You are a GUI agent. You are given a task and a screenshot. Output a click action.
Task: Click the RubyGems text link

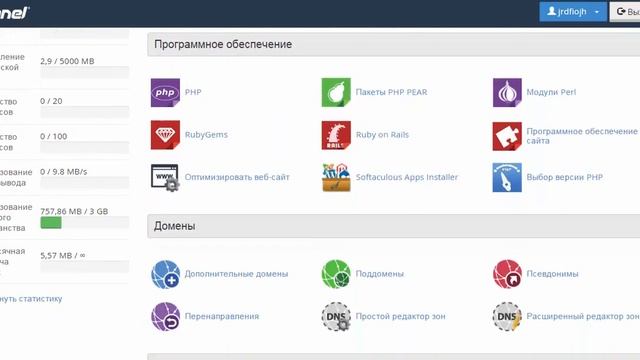point(206,135)
